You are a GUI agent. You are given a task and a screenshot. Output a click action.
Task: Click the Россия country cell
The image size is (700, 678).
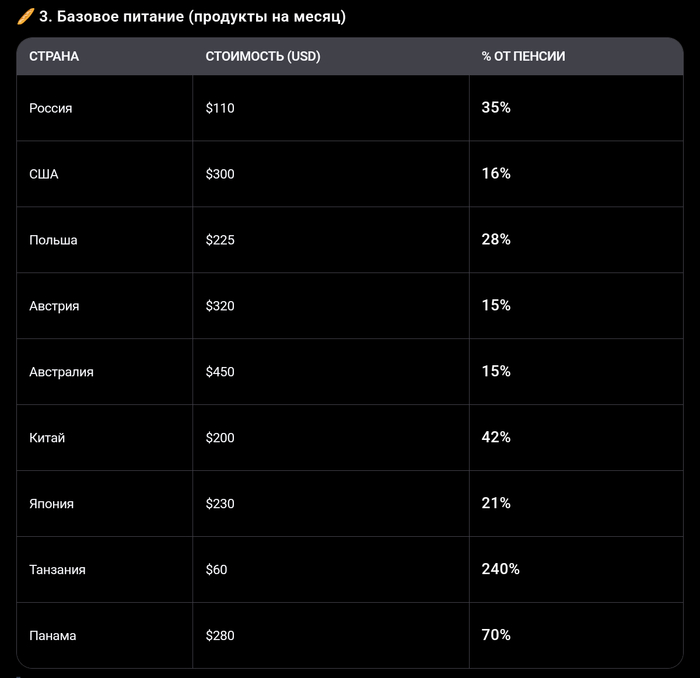(x=51, y=108)
